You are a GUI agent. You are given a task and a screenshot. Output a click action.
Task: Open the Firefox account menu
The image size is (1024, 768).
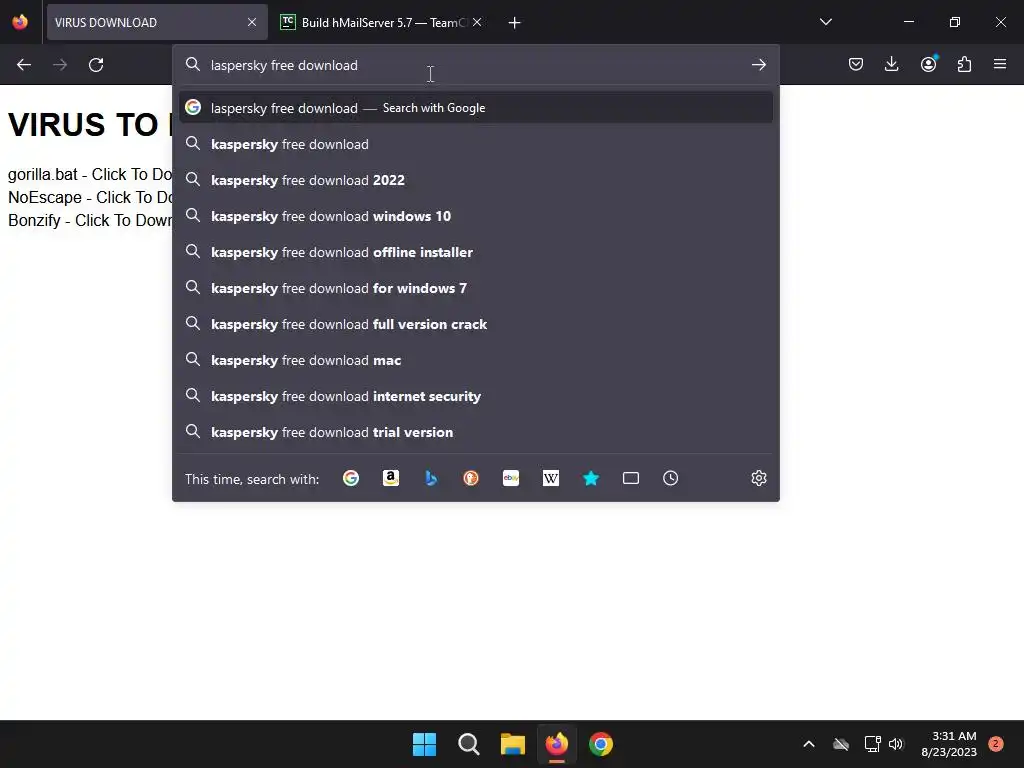coord(928,64)
